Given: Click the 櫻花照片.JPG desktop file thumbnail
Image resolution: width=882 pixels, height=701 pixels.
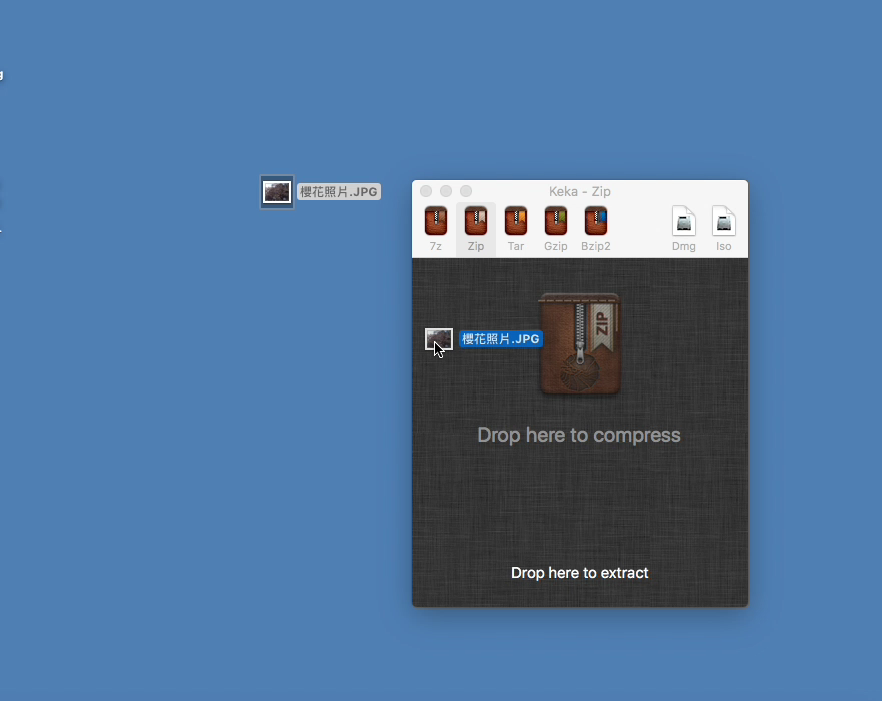Looking at the screenshot, I should [x=277, y=192].
